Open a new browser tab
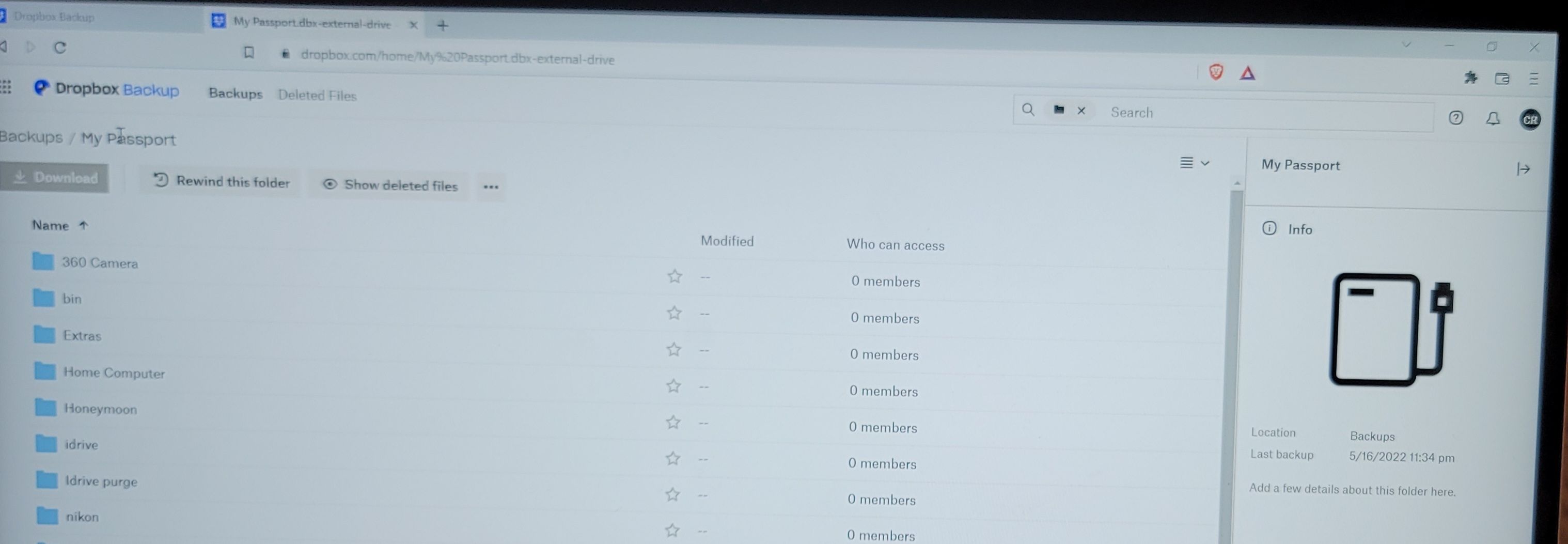The width and height of the screenshot is (1568, 544). pos(443,26)
